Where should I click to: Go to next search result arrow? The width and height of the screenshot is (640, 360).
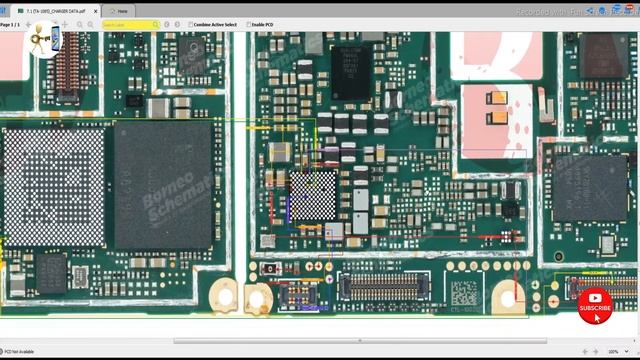click(177, 24)
